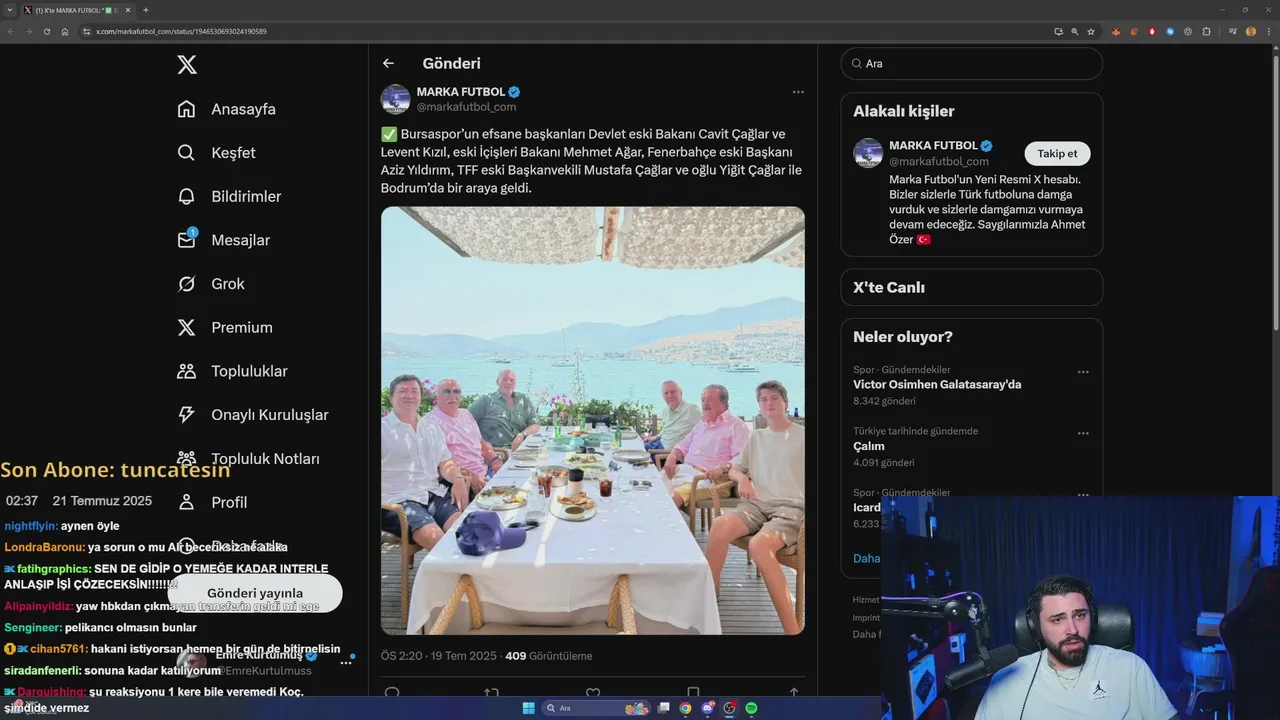Open the Onaylı Kuruluşlar lightning icon

(x=187, y=415)
